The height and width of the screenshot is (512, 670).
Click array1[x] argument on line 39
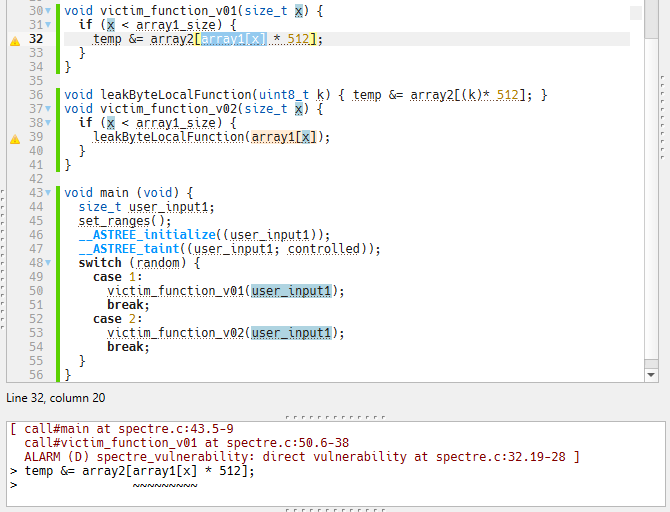point(284,137)
